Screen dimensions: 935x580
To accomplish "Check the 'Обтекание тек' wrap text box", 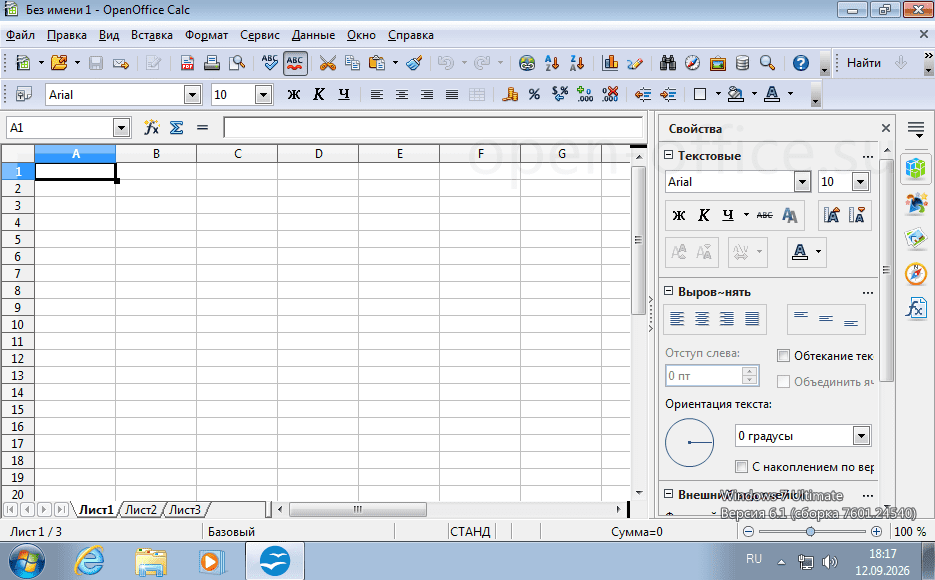I will (x=784, y=356).
